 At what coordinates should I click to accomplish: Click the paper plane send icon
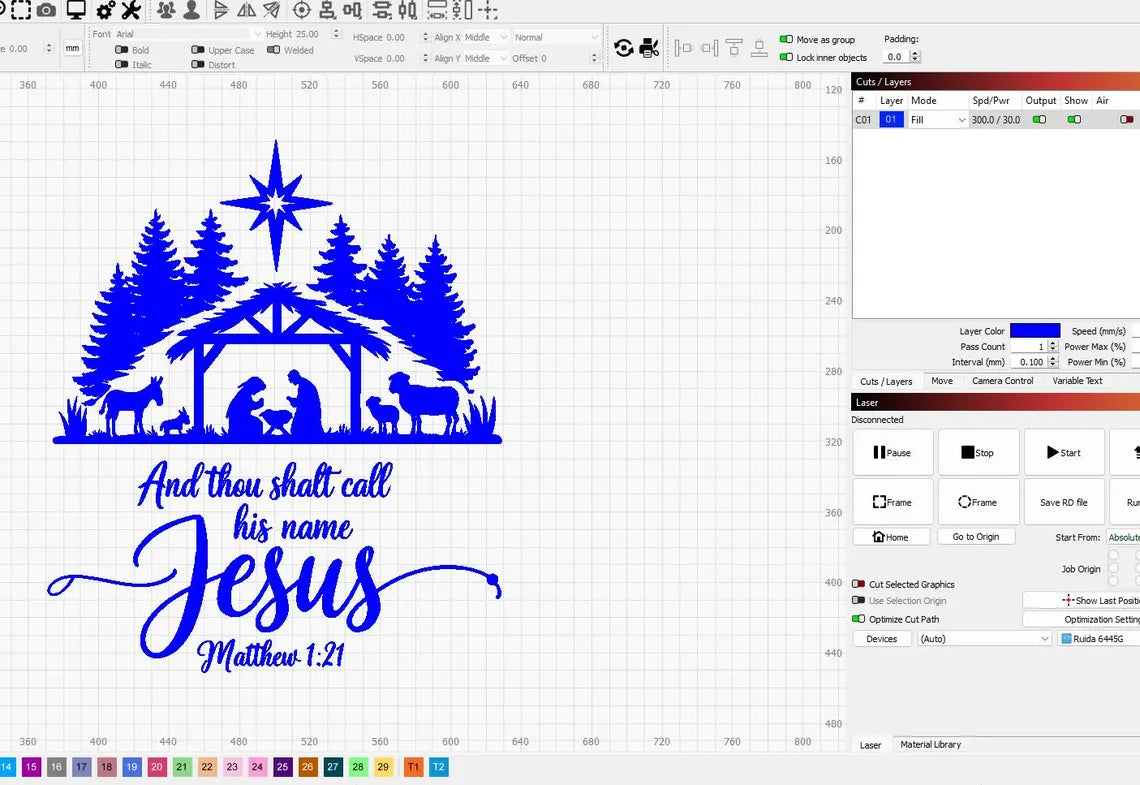pos(271,11)
